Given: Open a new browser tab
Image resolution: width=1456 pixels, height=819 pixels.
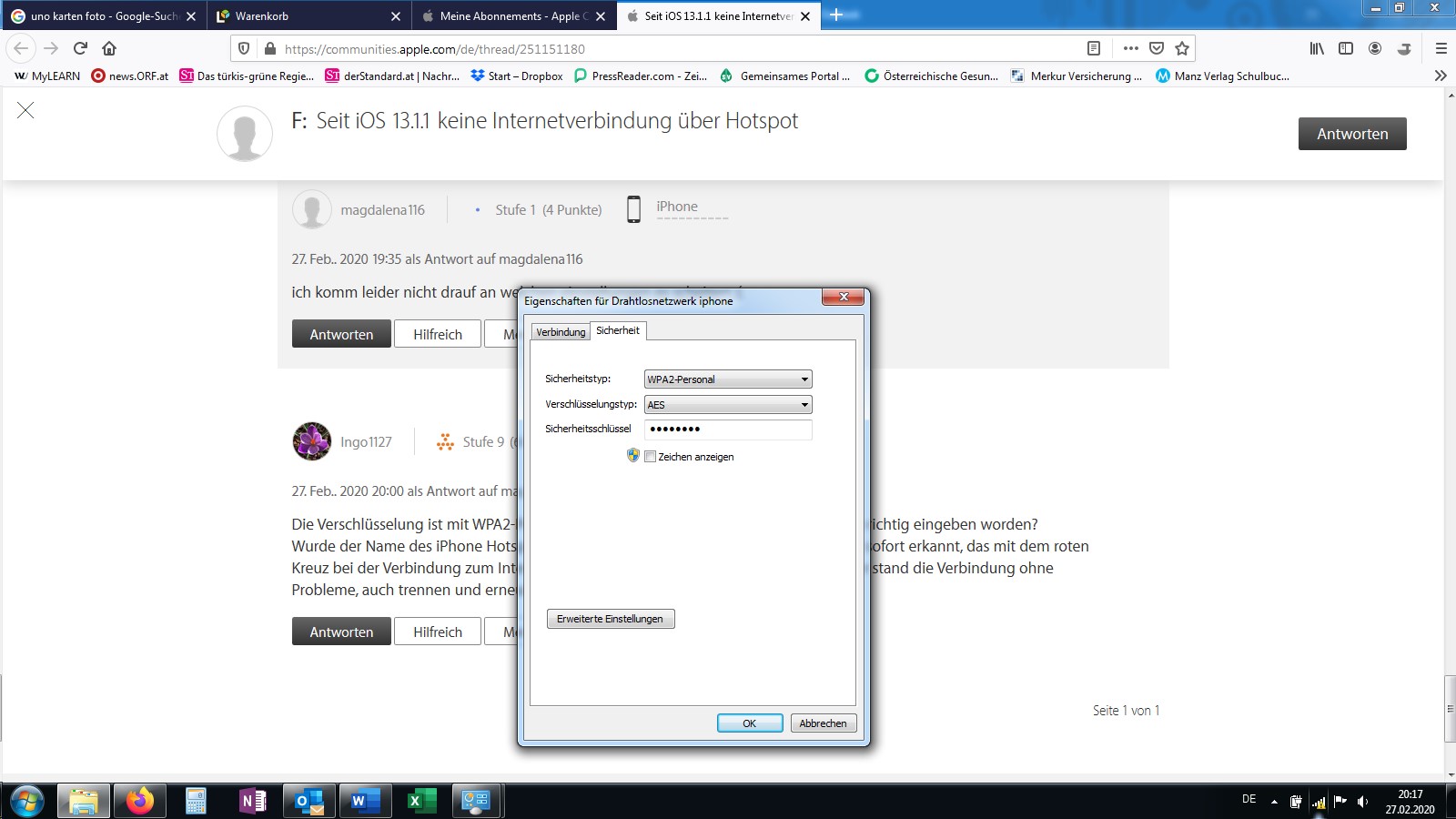Looking at the screenshot, I should [836, 15].
